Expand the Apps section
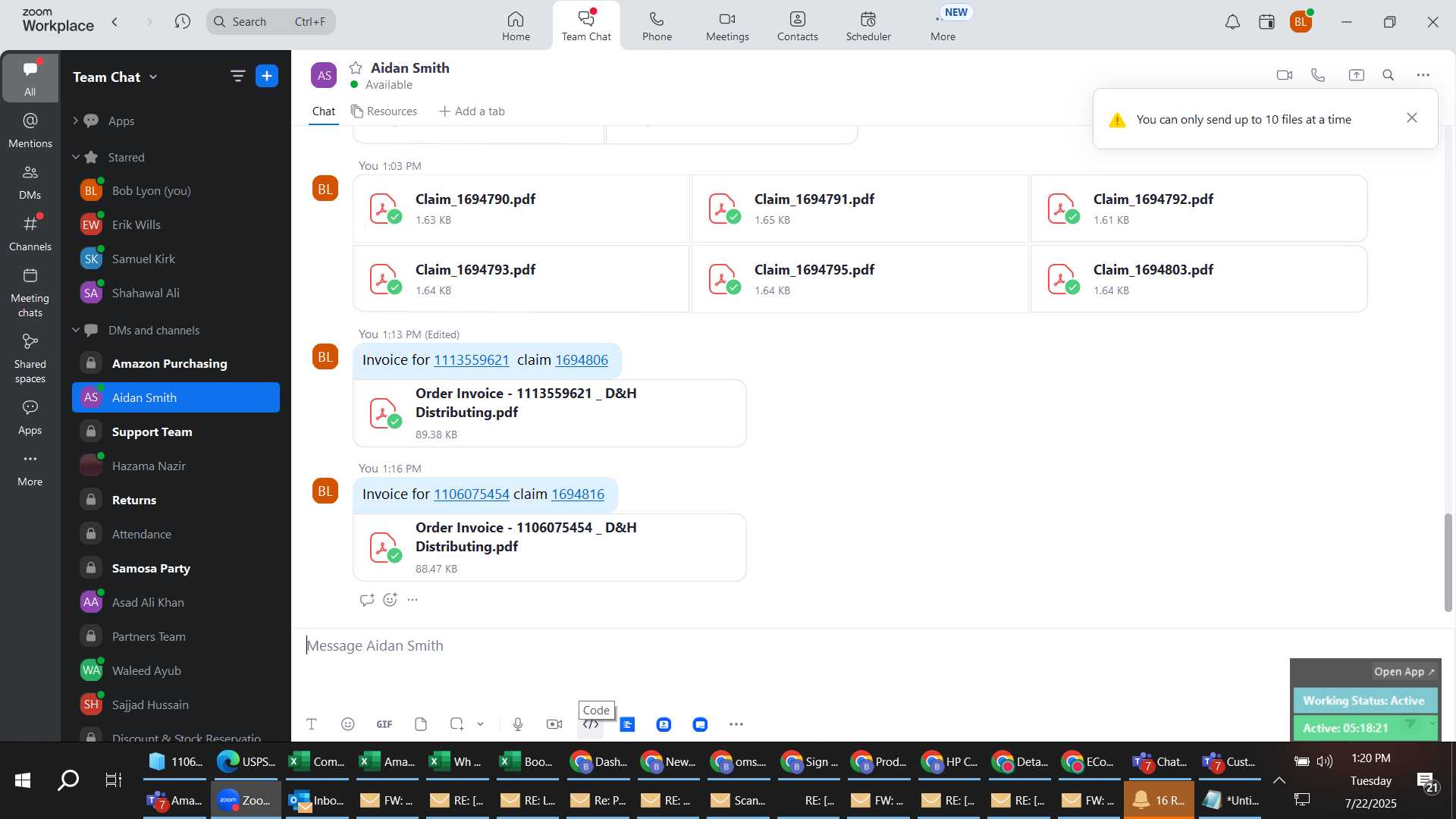The height and width of the screenshot is (819, 1456). click(x=75, y=121)
